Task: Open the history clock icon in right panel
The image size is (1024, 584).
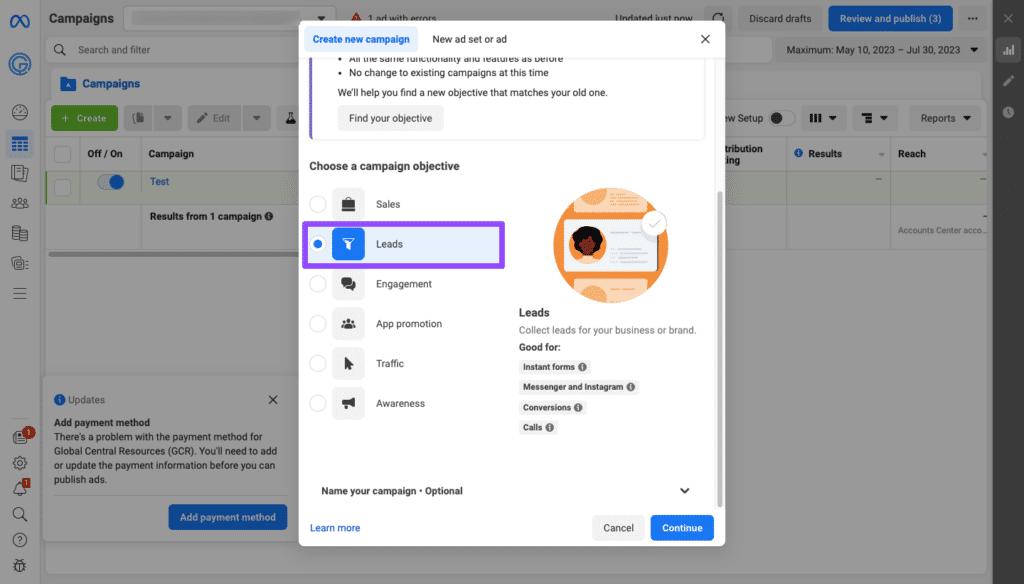Action: pos(1008,112)
